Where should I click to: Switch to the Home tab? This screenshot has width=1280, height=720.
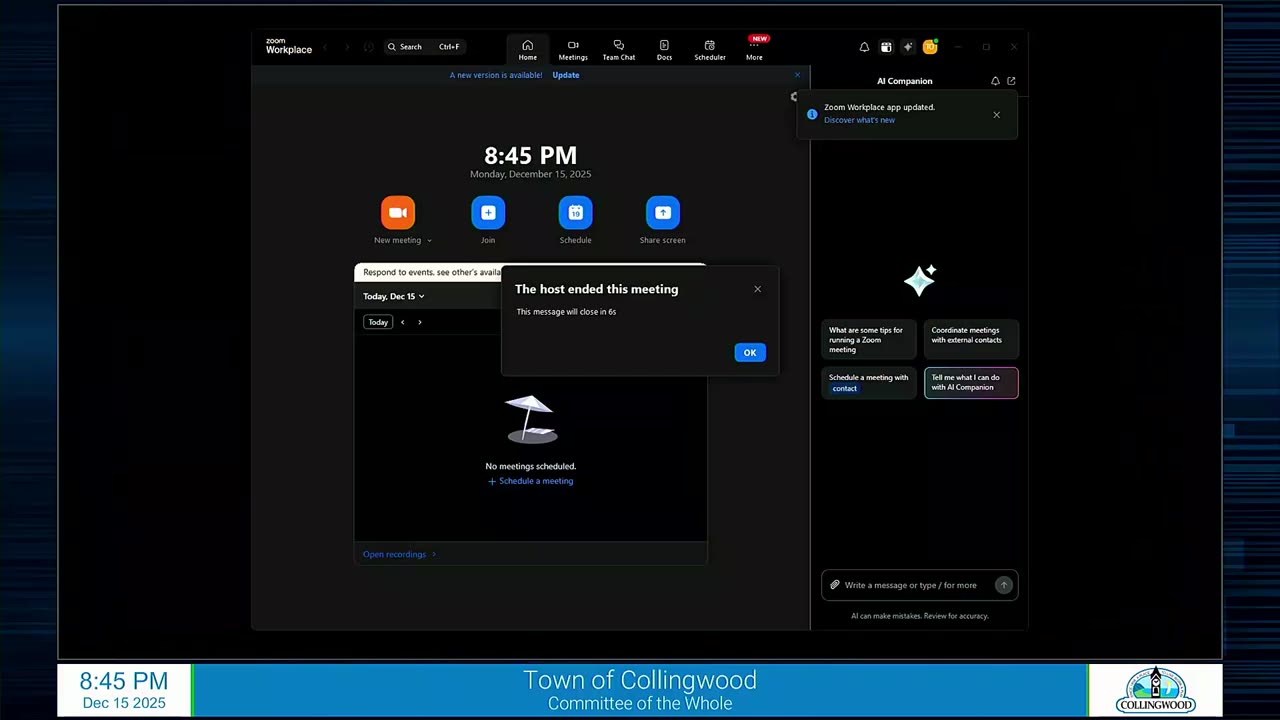528,50
